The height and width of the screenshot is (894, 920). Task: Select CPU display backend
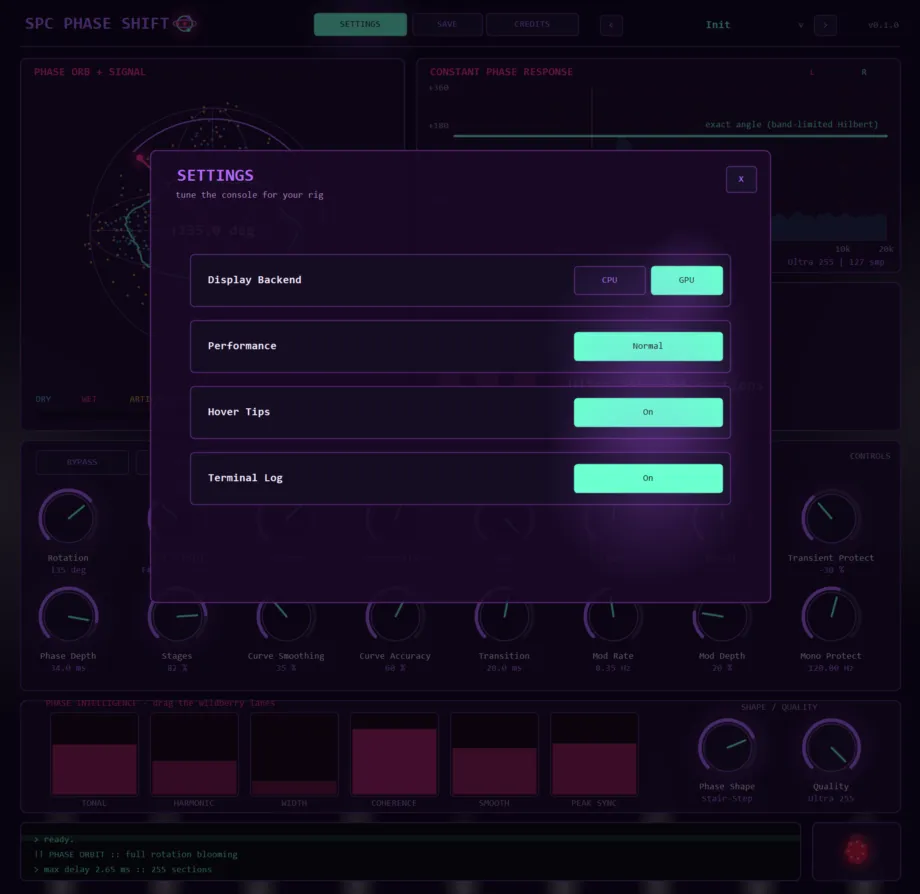(x=610, y=280)
